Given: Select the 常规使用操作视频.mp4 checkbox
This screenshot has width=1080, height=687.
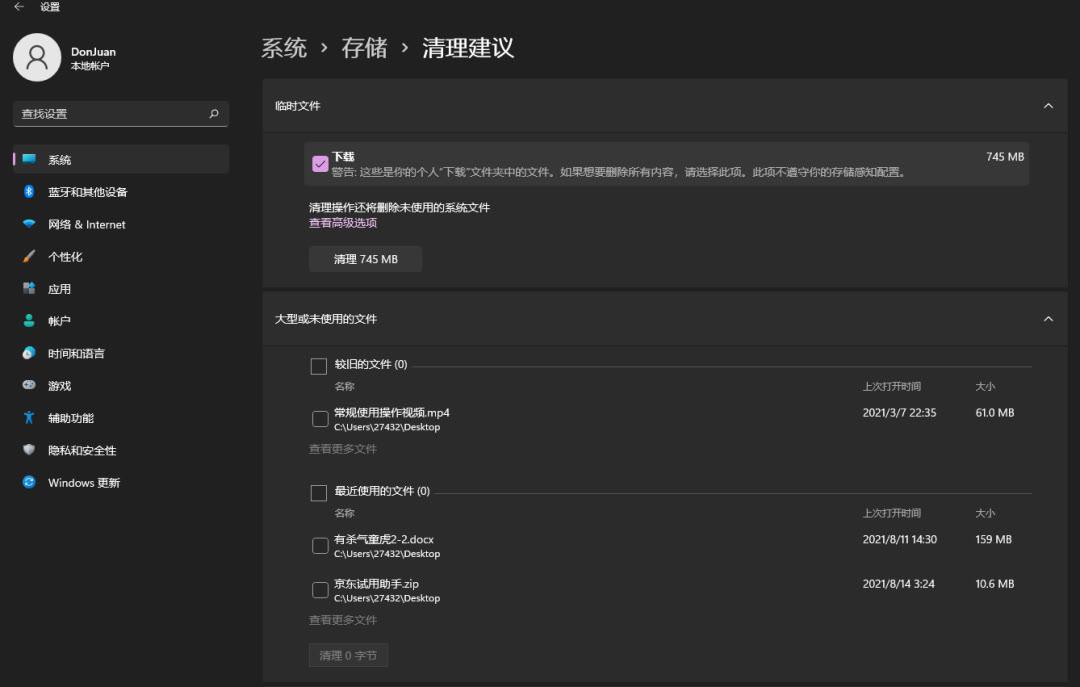Looking at the screenshot, I should coord(320,419).
